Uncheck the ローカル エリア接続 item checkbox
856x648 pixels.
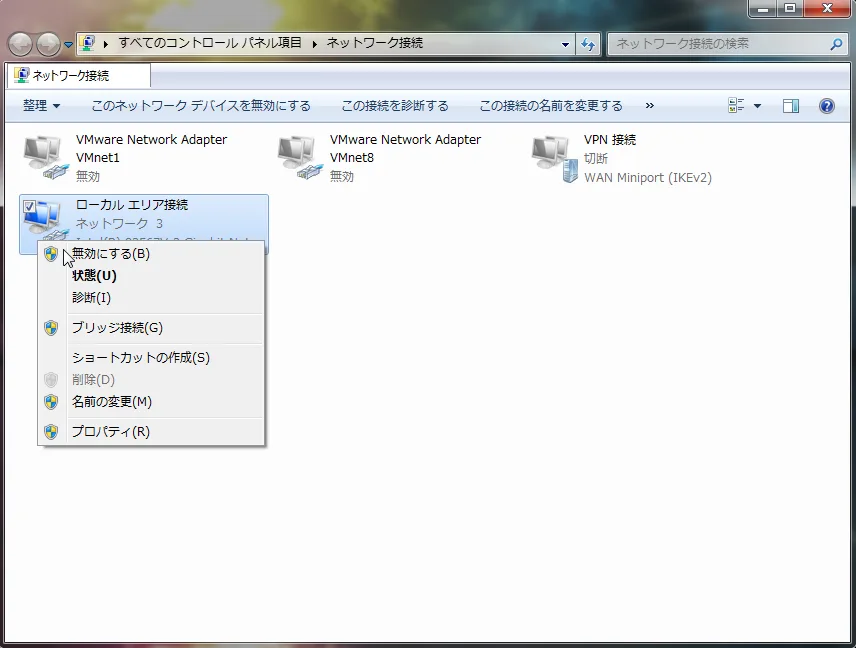pyautogui.click(x=29, y=206)
